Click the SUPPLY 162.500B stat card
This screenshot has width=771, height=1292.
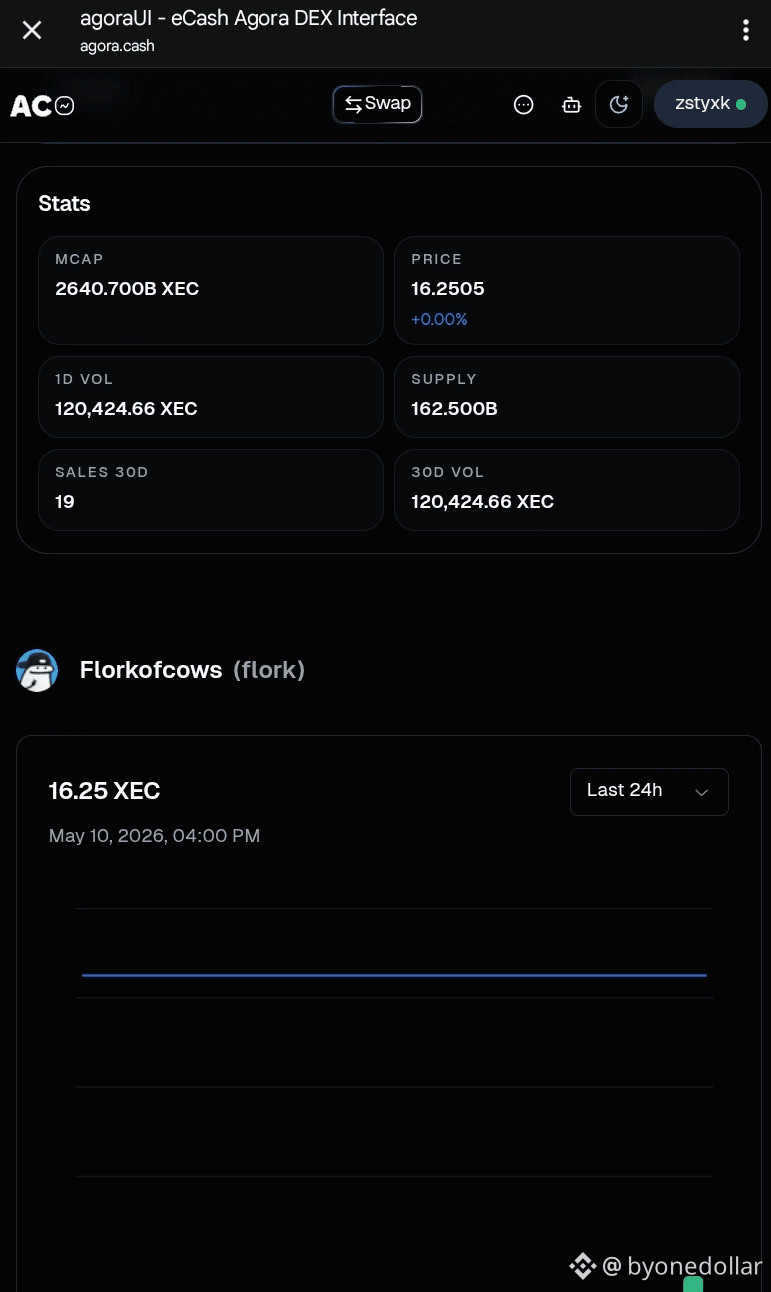pos(567,397)
